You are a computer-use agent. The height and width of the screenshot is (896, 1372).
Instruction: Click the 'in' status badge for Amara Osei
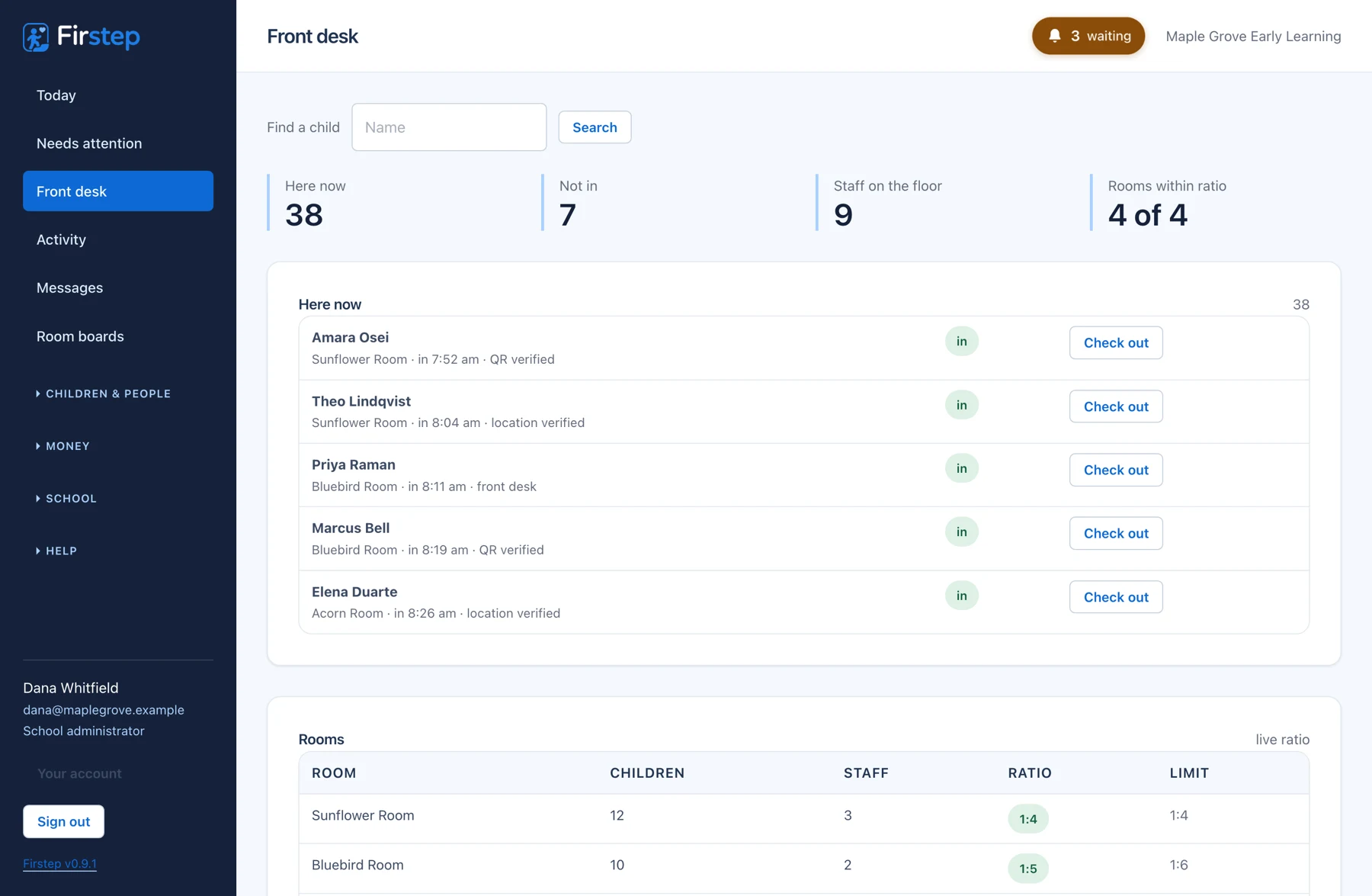pos(962,342)
